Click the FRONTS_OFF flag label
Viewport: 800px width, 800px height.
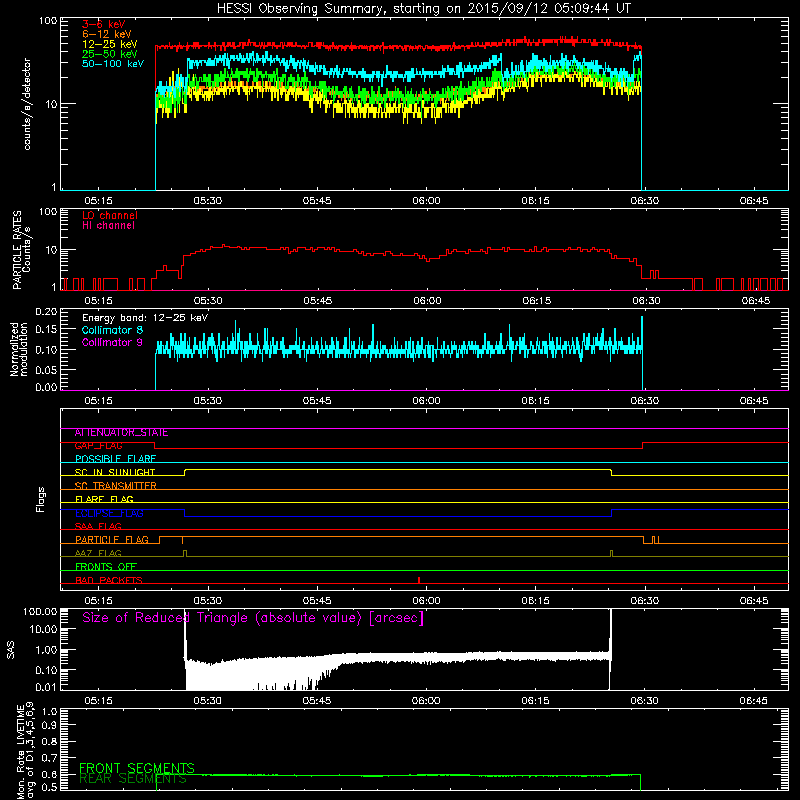point(106,567)
